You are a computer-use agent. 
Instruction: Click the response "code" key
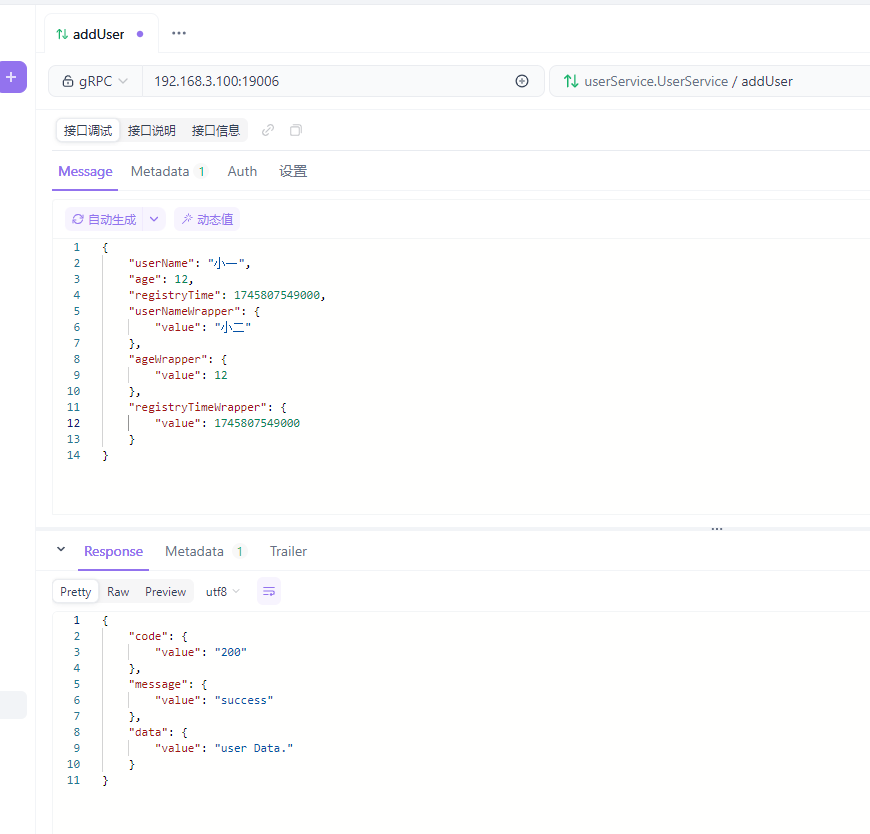tap(148, 636)
